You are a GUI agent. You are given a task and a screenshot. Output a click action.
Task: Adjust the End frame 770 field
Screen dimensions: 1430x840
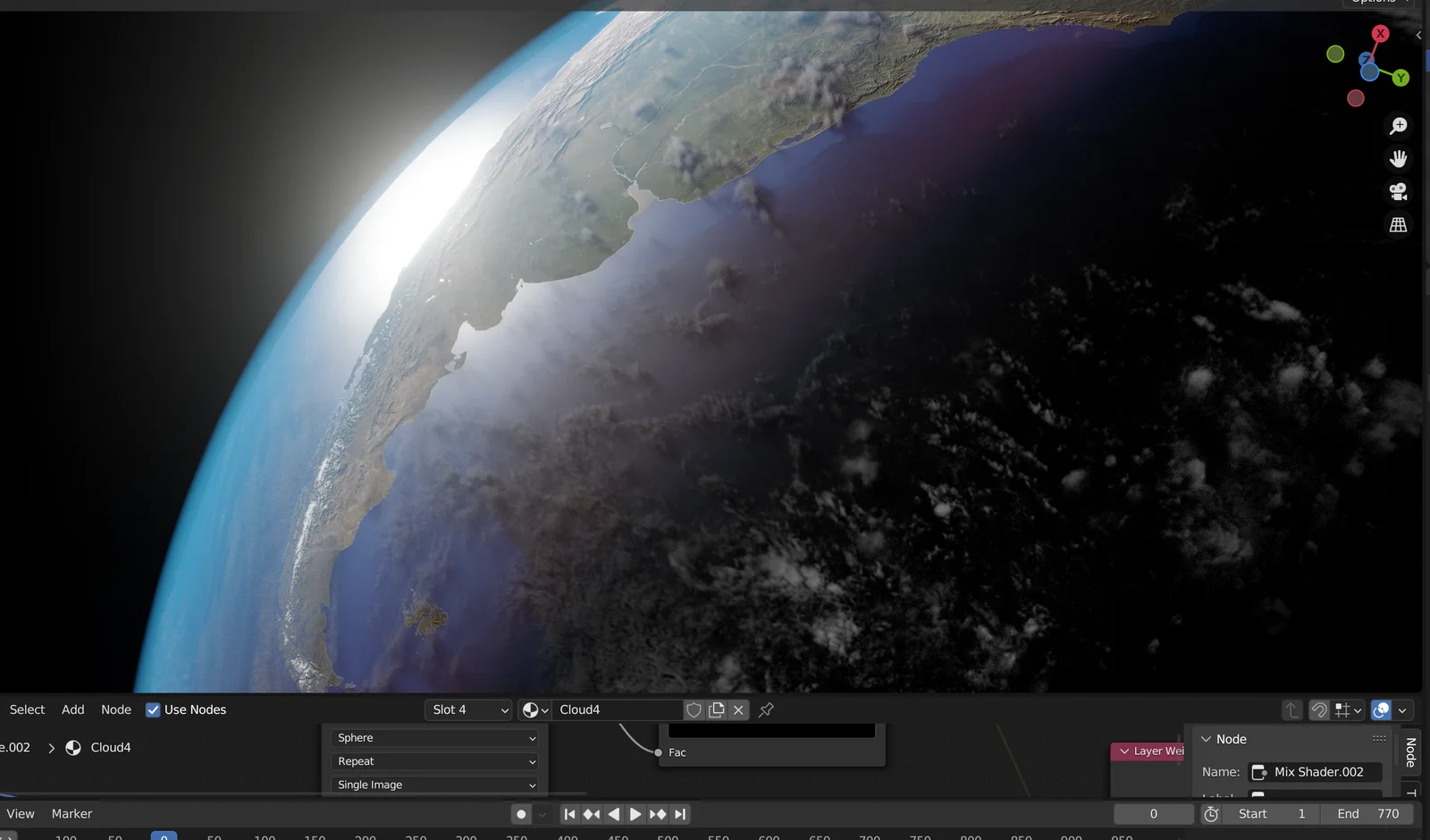pyautogui.click(x=1367, y=813)
